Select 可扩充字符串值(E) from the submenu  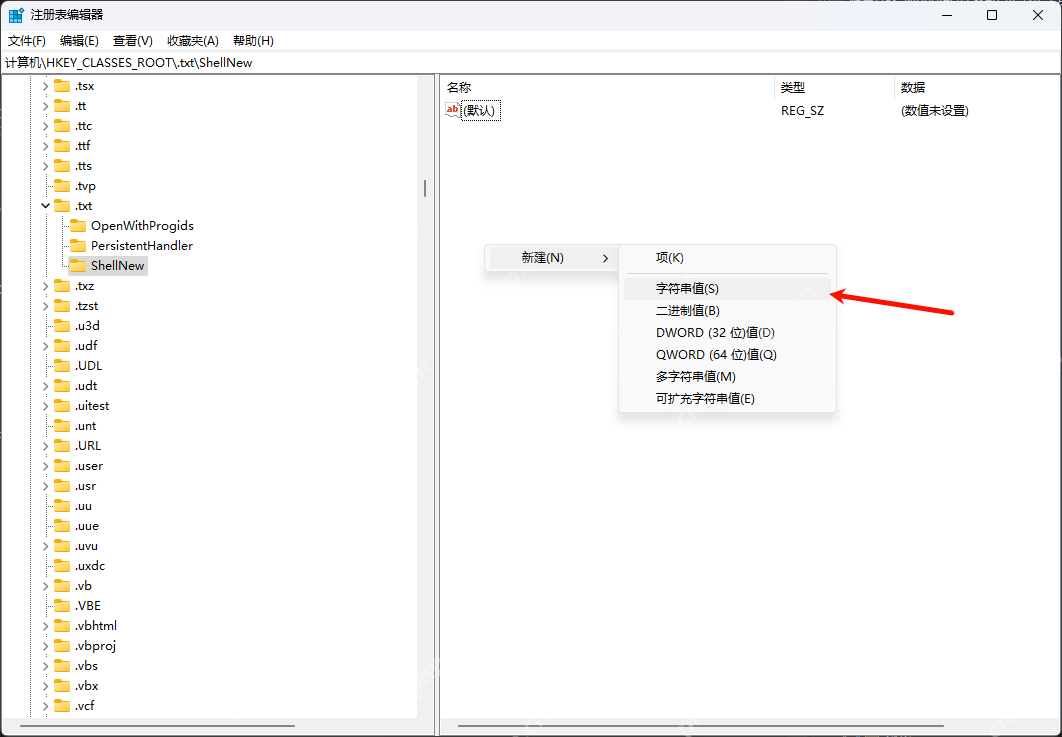tap(727, 399)
